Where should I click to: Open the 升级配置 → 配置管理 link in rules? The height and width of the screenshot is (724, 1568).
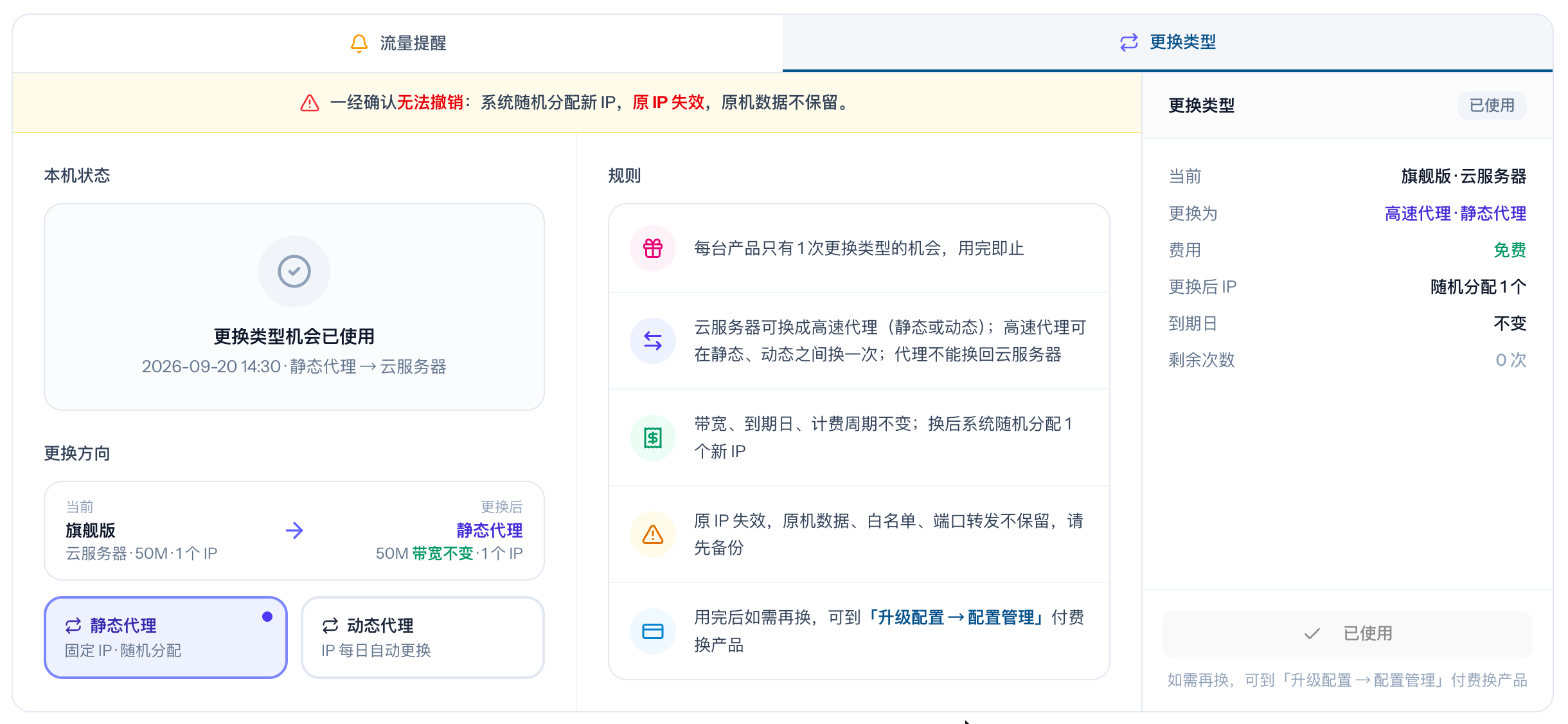[x=956, y=618]
